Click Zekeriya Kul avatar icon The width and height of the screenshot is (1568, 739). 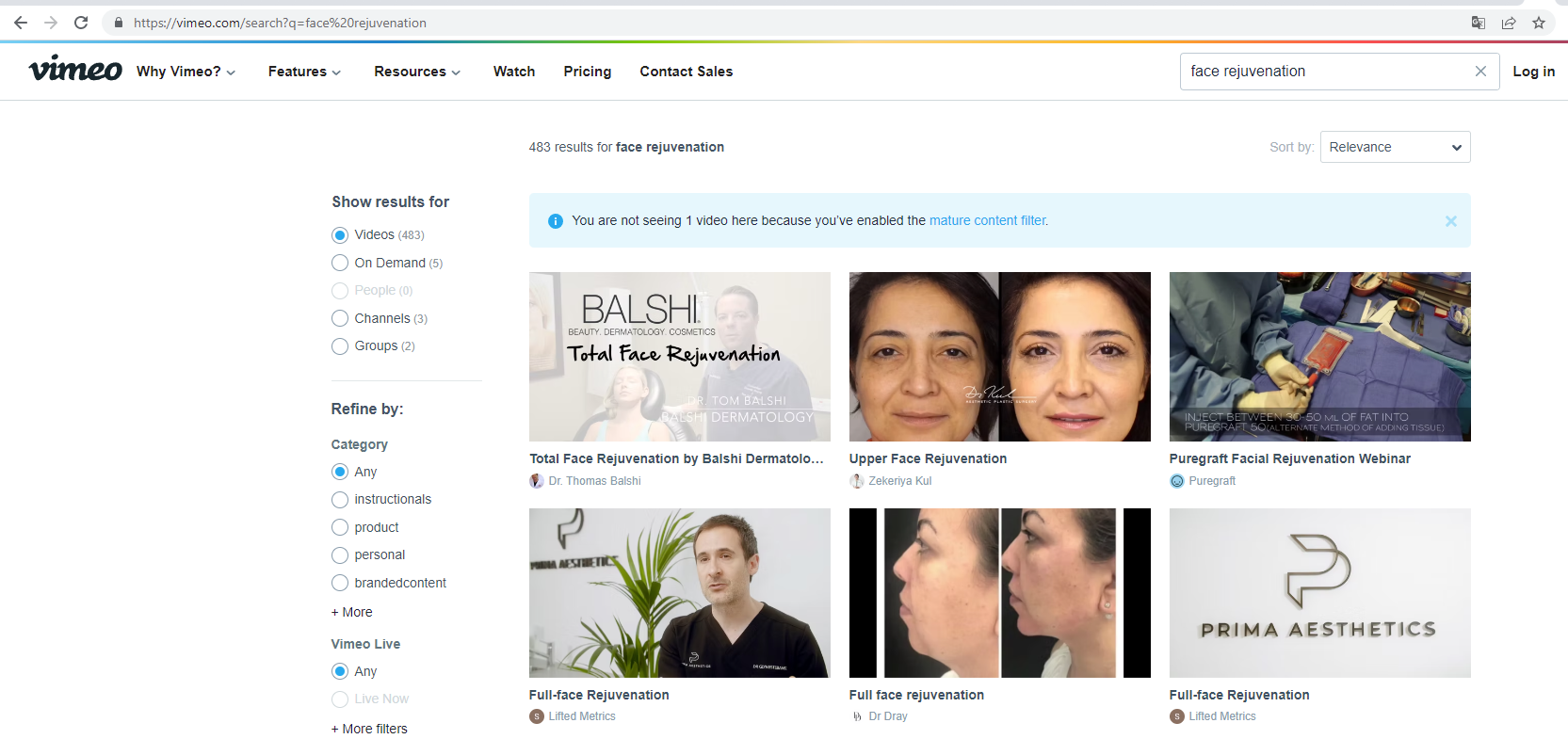pyautogui.click(x=857, y=481)
